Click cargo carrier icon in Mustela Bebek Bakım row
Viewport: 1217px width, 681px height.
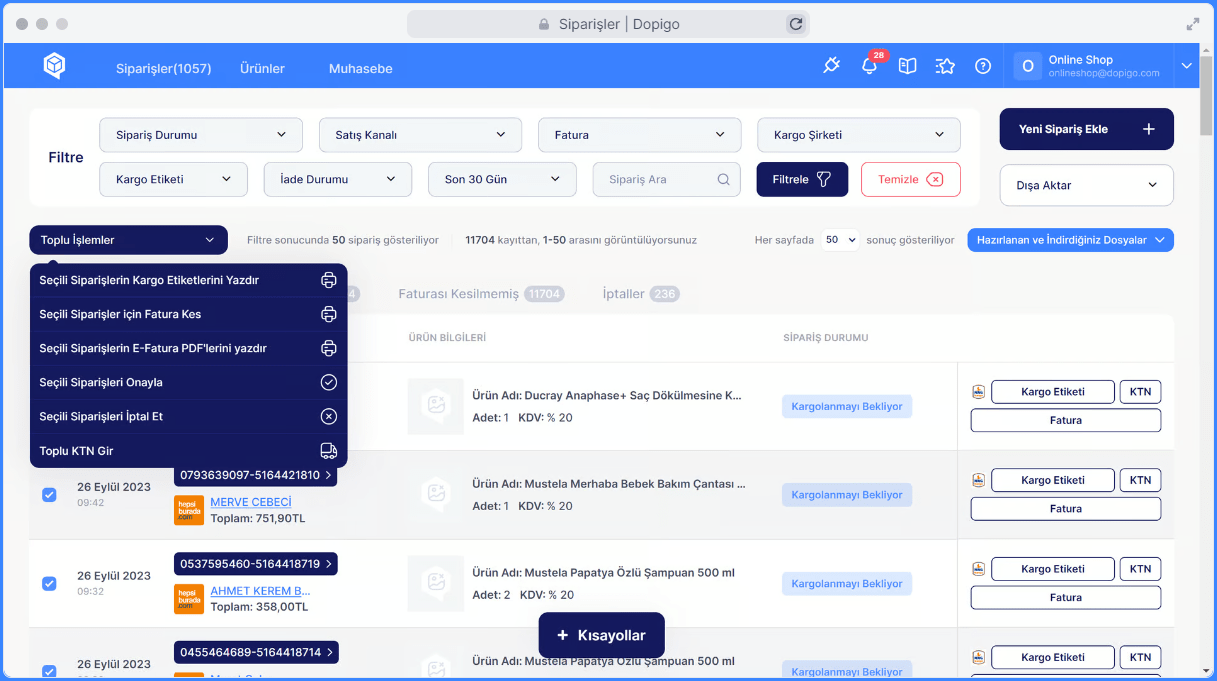(x=978, y=480)
